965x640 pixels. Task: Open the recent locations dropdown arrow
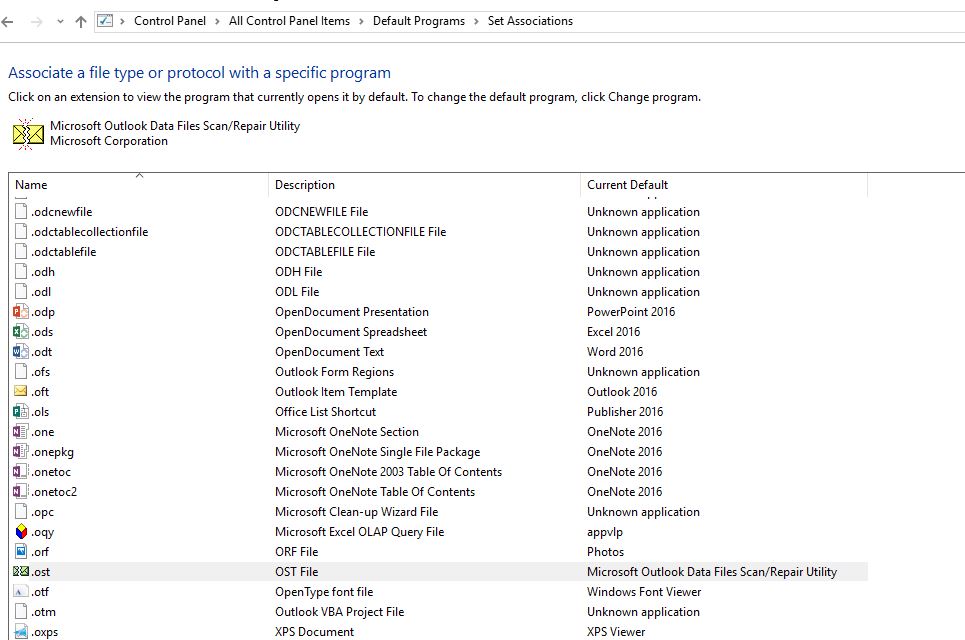pyautogui.click(x=60, y=22)
